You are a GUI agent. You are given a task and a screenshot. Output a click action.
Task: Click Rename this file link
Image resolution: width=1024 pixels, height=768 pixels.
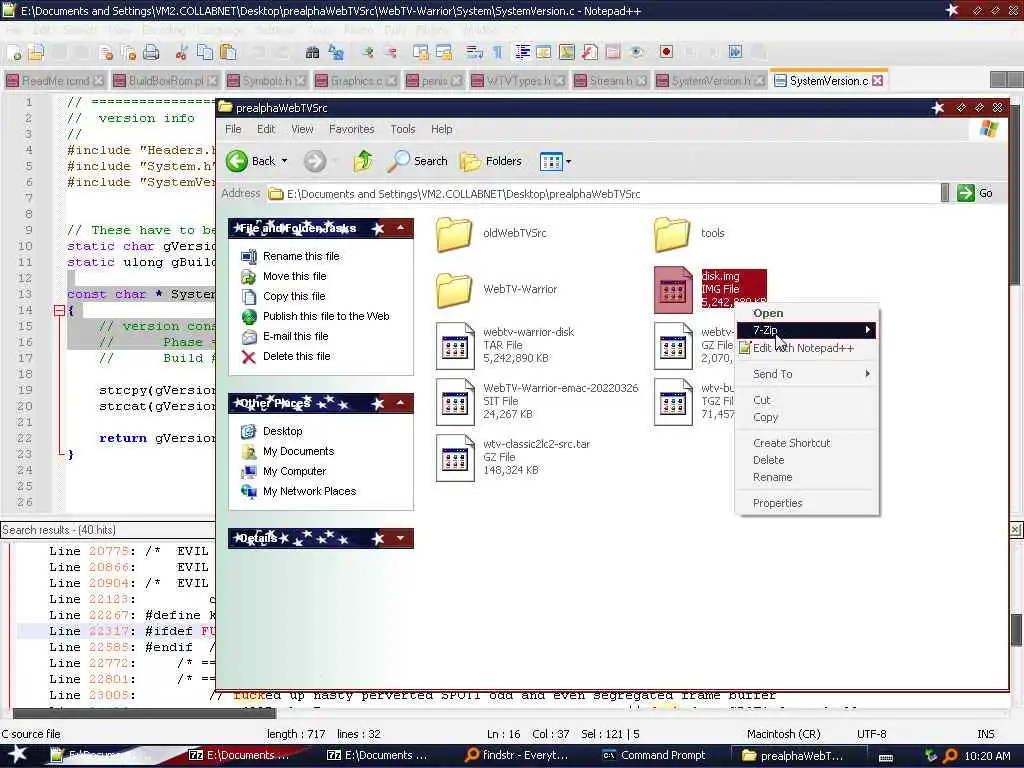(301, 256)
